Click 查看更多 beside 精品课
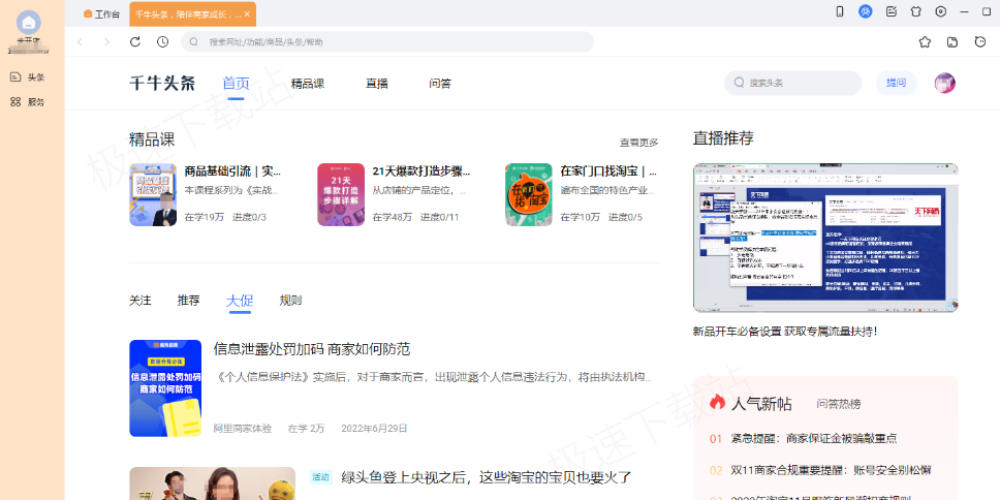Image resolution: width=1000 pixels, height=500 pixels. pos(639,142)
